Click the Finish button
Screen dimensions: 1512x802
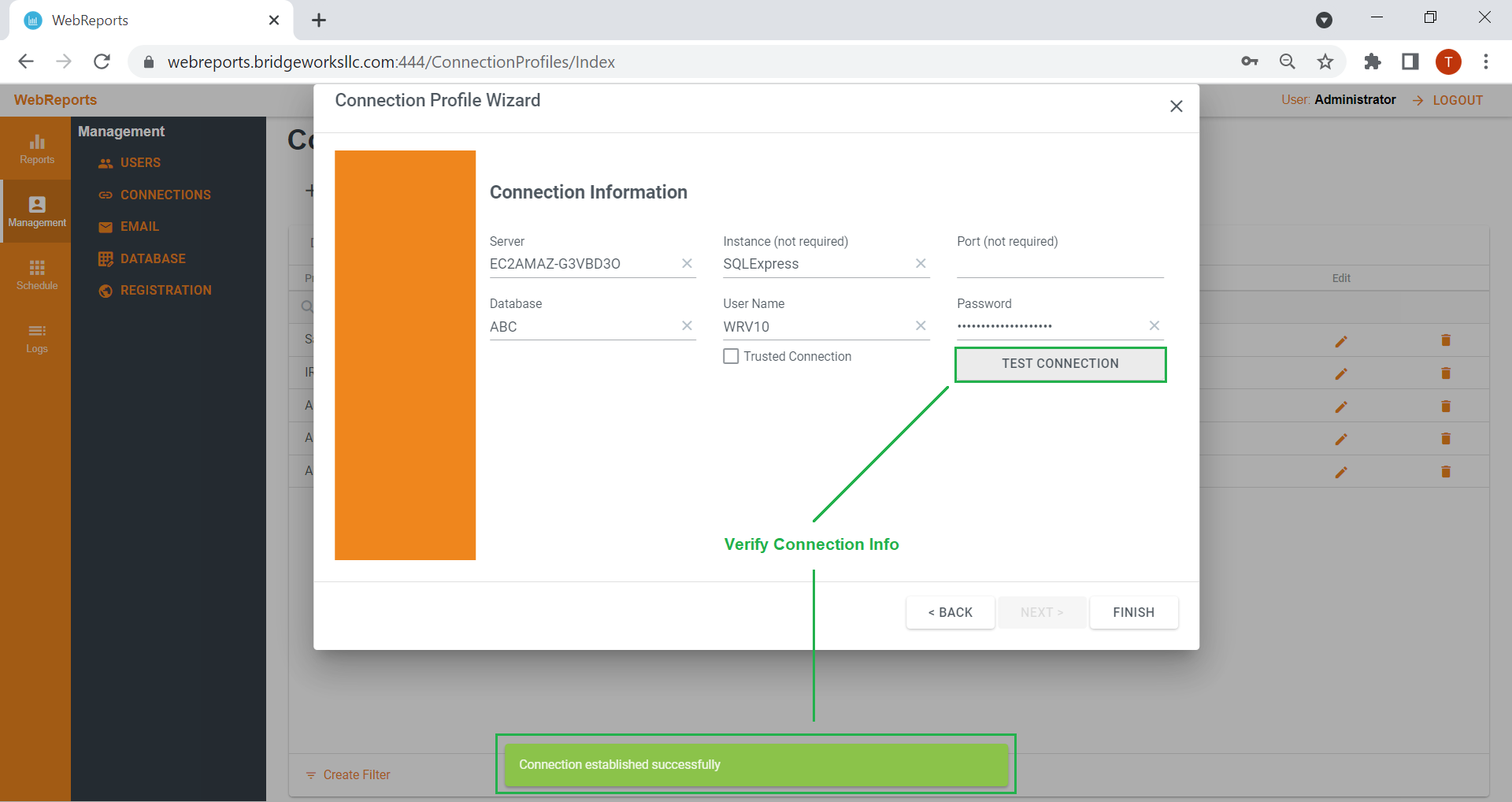1133,612
